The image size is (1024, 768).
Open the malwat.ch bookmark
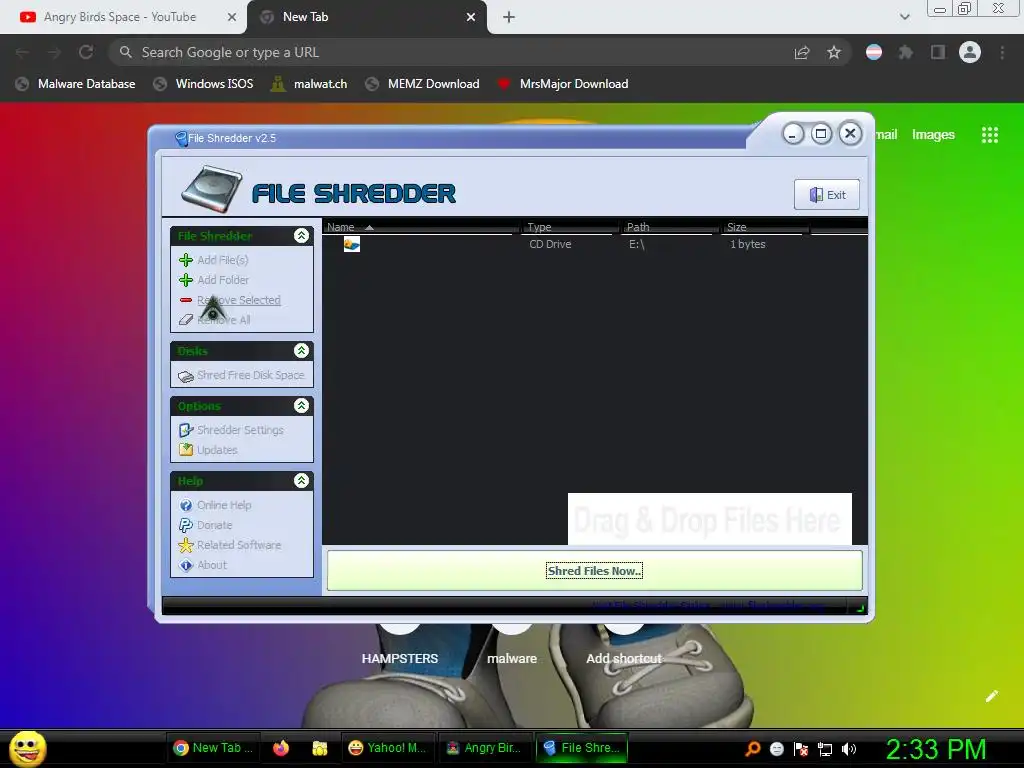pos(309,84)
